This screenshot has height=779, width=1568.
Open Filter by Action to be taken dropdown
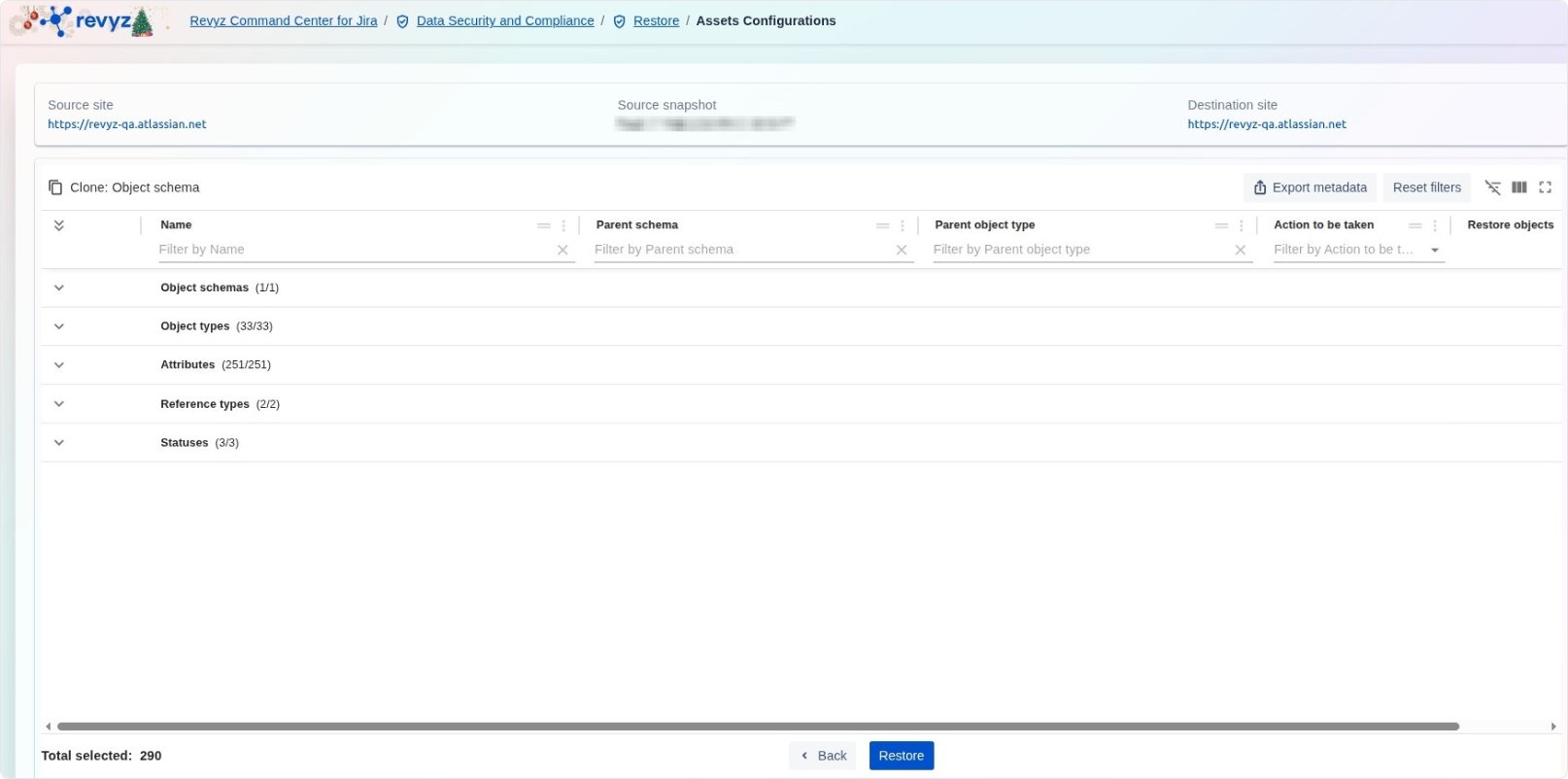(1434, 251)
